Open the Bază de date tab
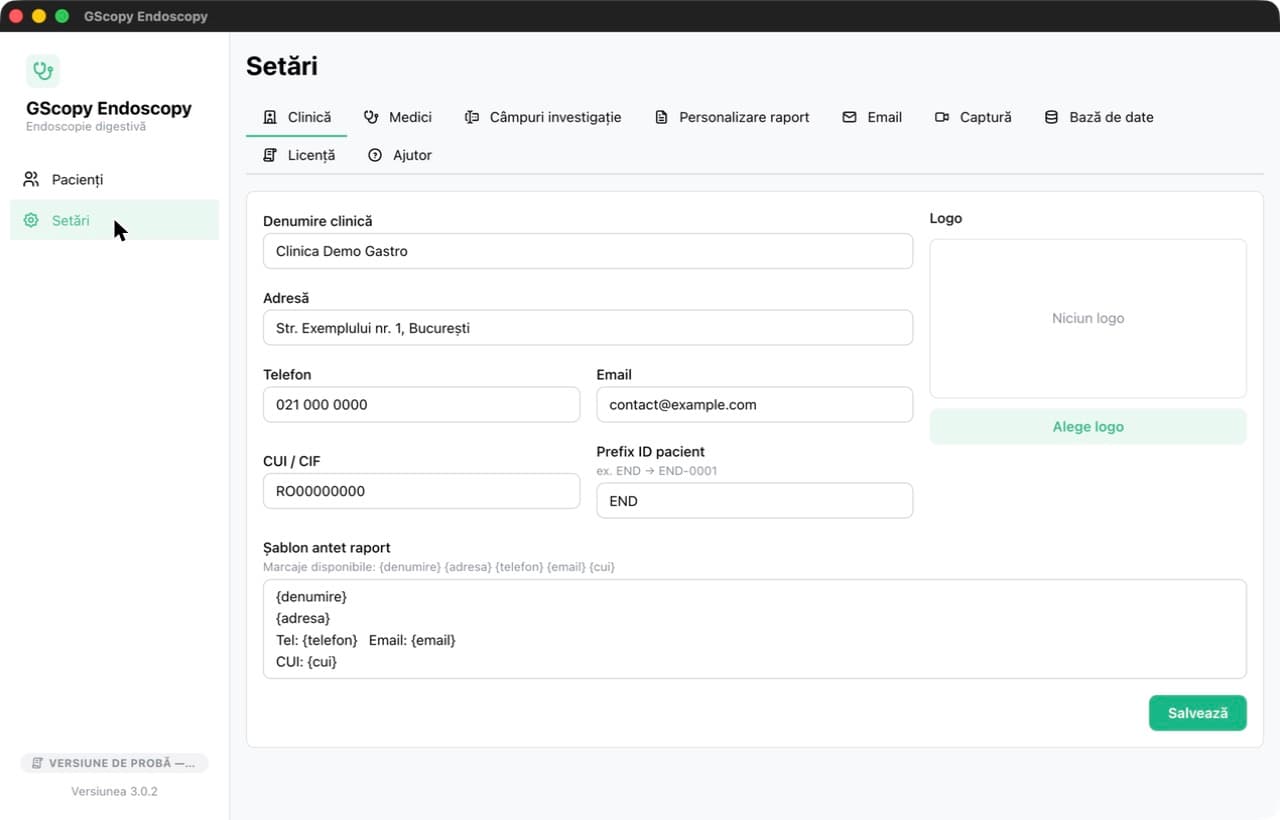The height and width of the screenshot is (820, 1280). point(1099,117)
